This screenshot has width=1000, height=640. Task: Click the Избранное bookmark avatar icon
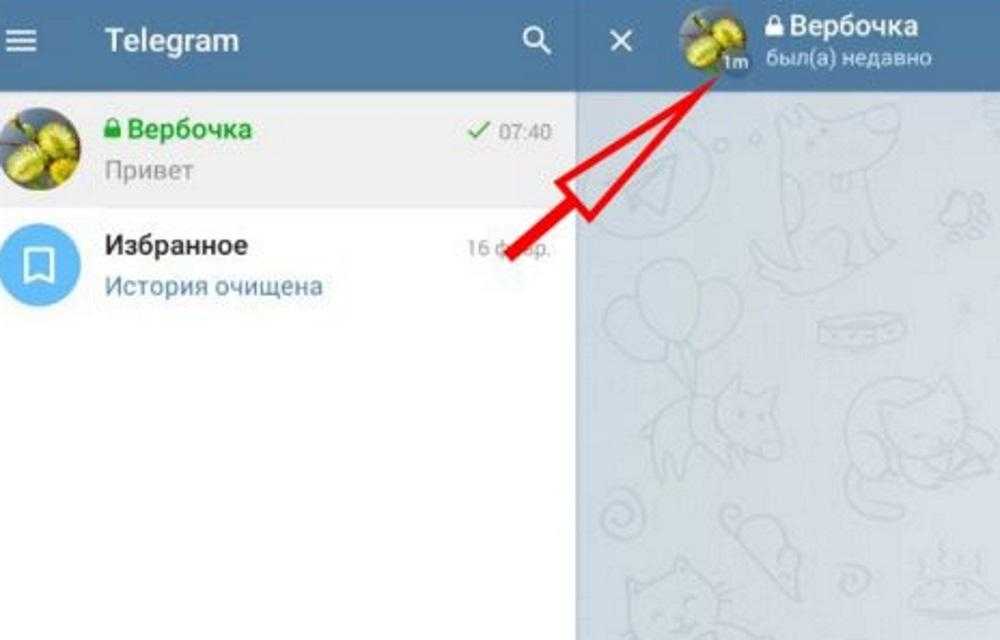[40, 265]
